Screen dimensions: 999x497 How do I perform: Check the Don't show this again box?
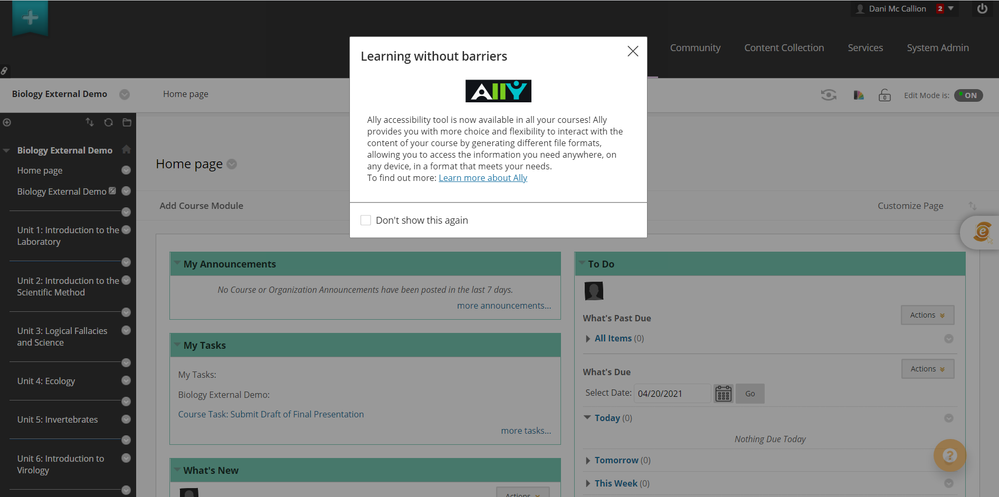coord(366,220)
